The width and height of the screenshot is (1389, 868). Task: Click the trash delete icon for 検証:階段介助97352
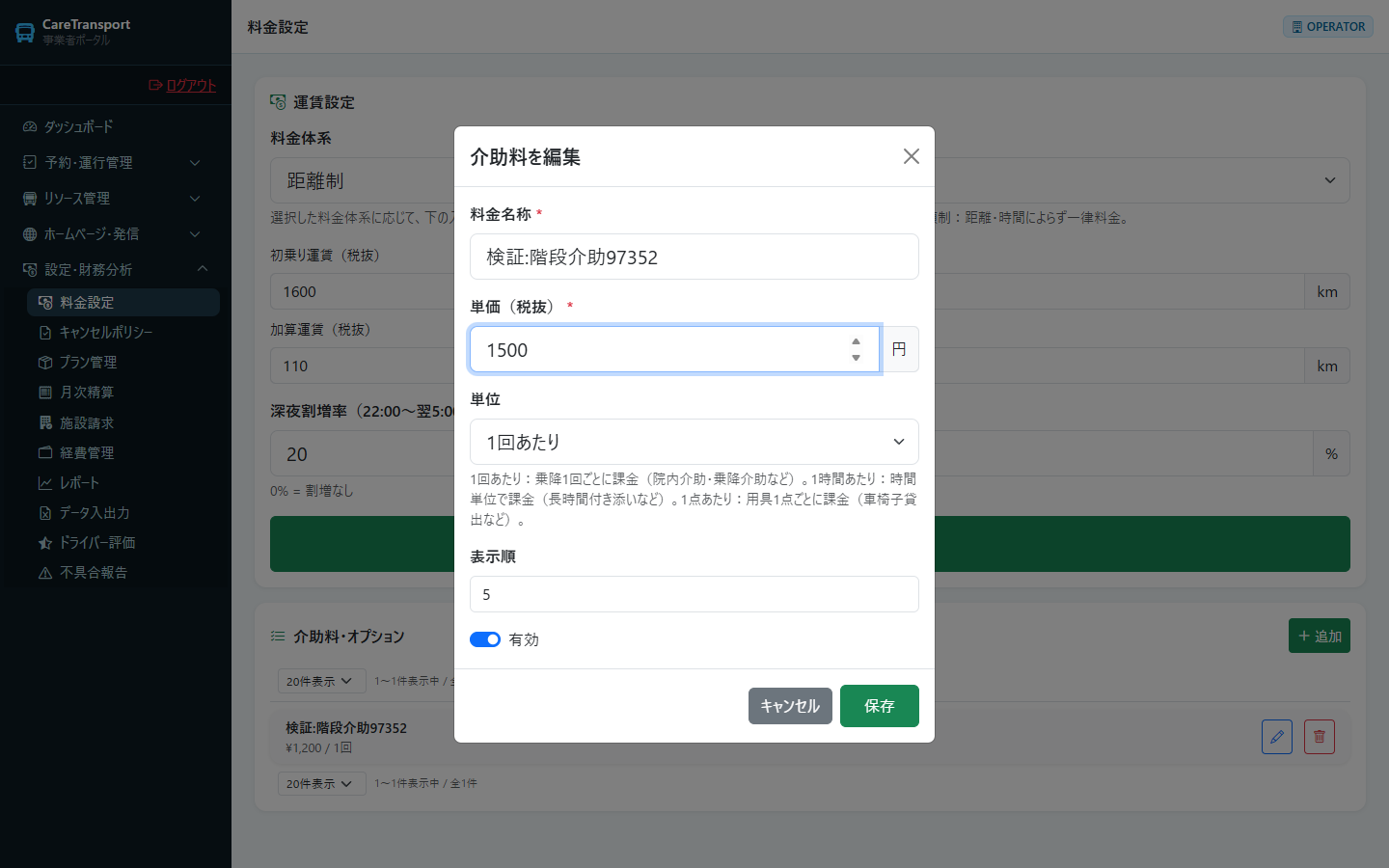1320,737
